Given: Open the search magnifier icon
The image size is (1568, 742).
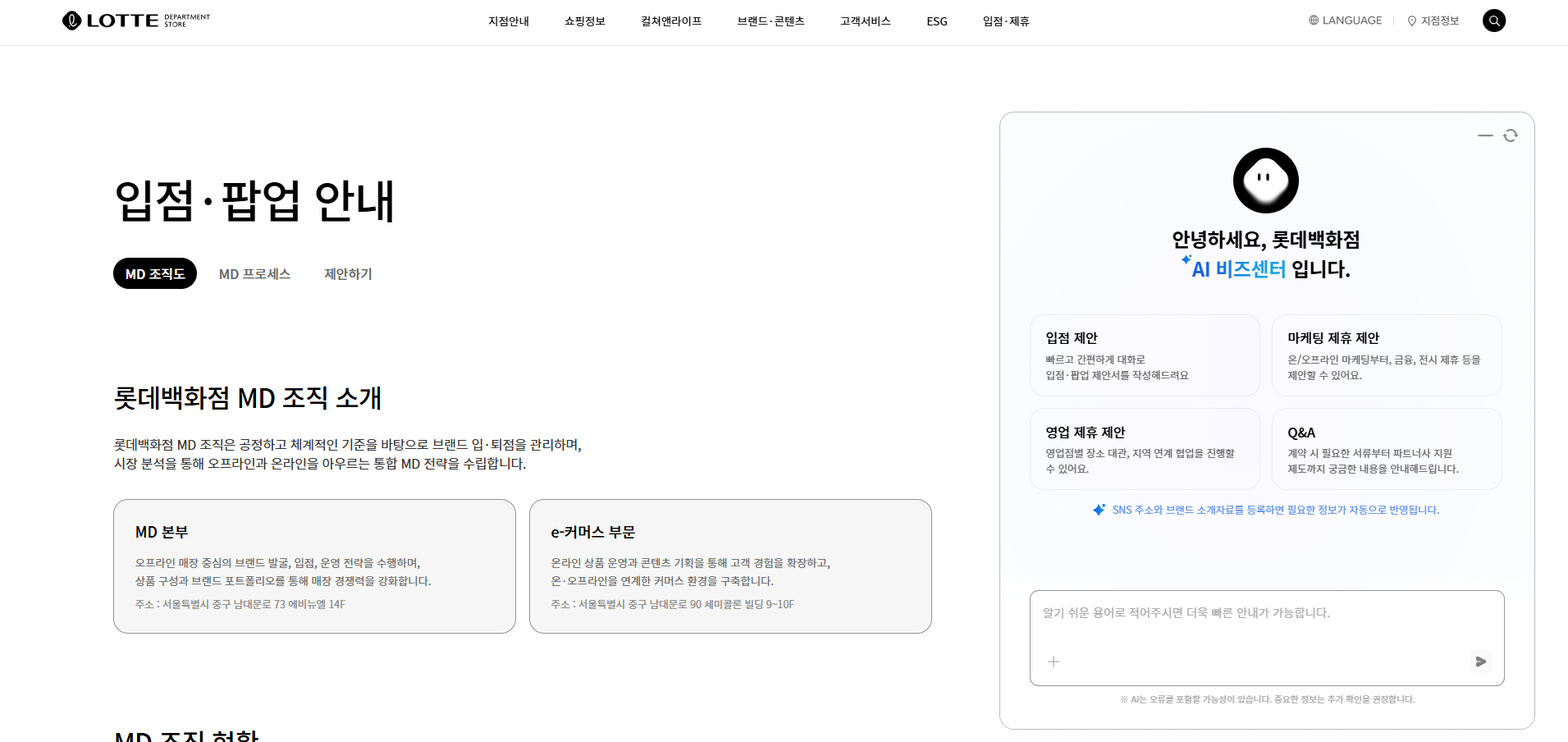Looking at the screenshot, I should 1494,21.
